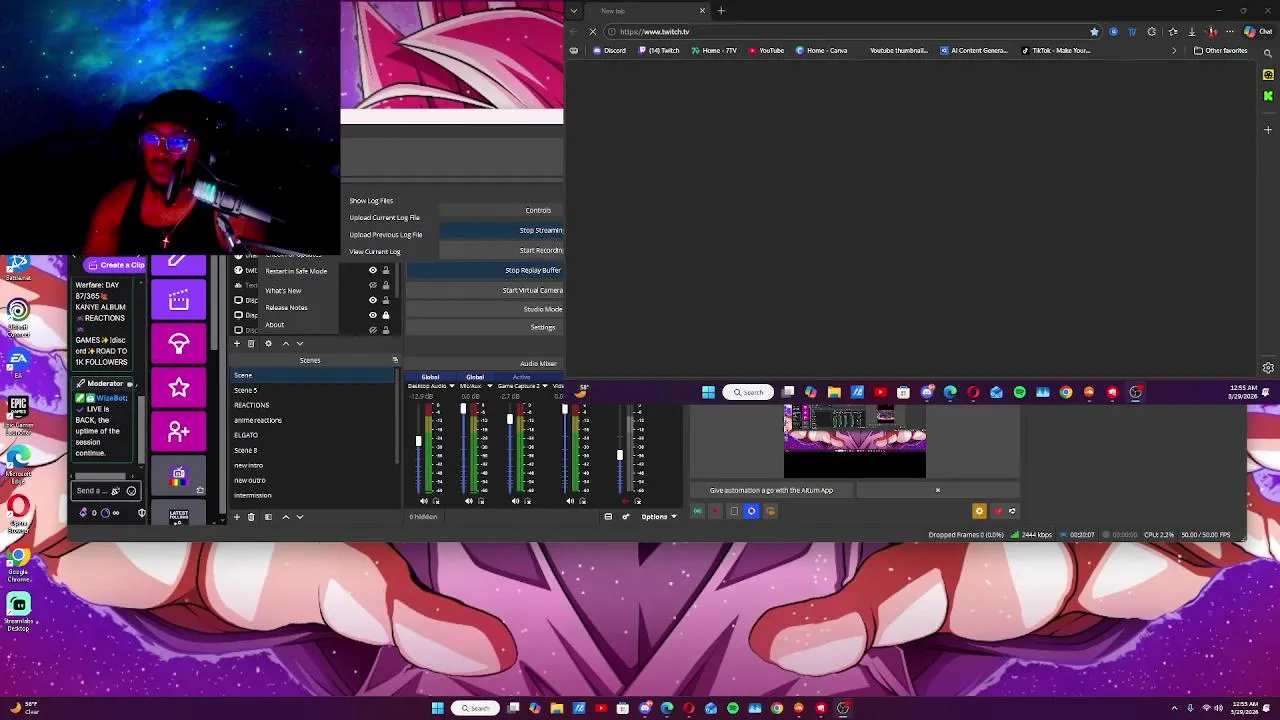Click the purple clapperboard clip button
Viewport: 1280px width, 720px height.
[x=179, y=300]
